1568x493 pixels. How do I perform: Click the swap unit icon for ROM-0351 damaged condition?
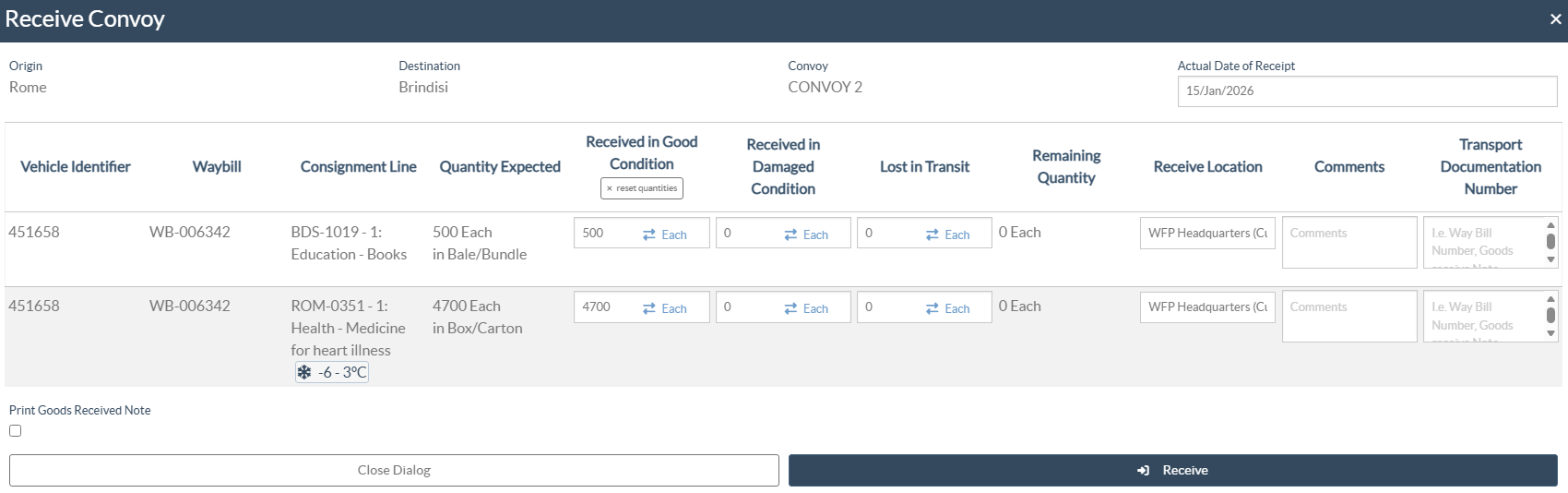click(x=790, y=308)
